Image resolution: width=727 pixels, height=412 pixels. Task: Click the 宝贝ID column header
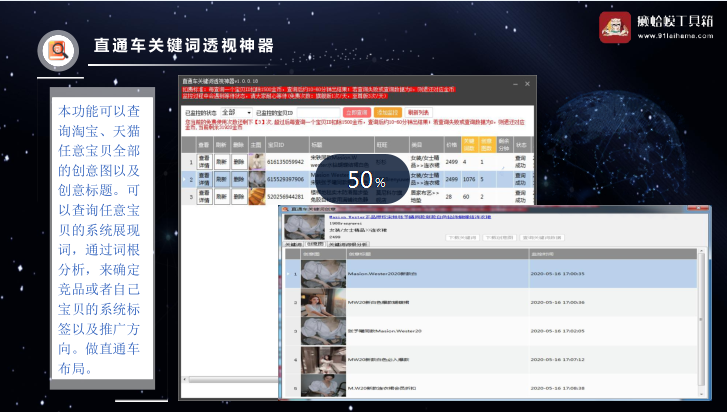click(287, 145)
